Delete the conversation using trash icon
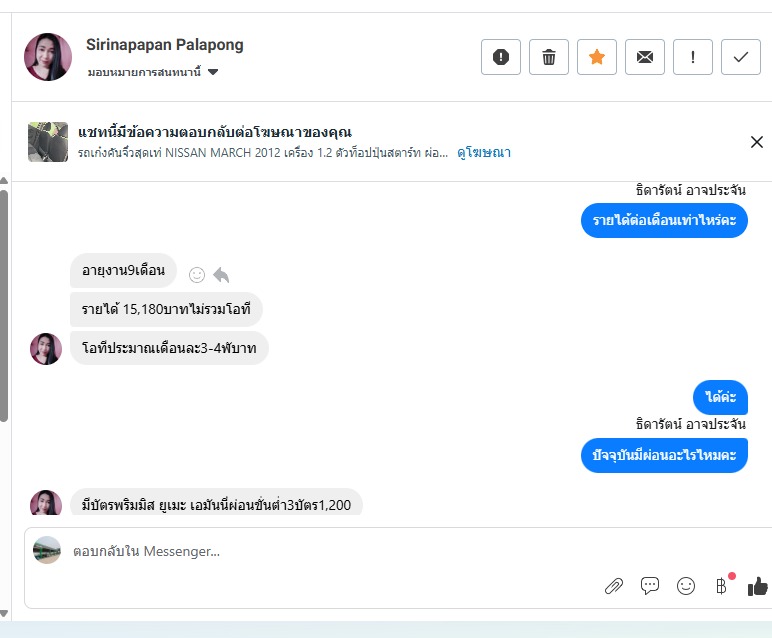772x638 pixels. [x=549, y=57]
